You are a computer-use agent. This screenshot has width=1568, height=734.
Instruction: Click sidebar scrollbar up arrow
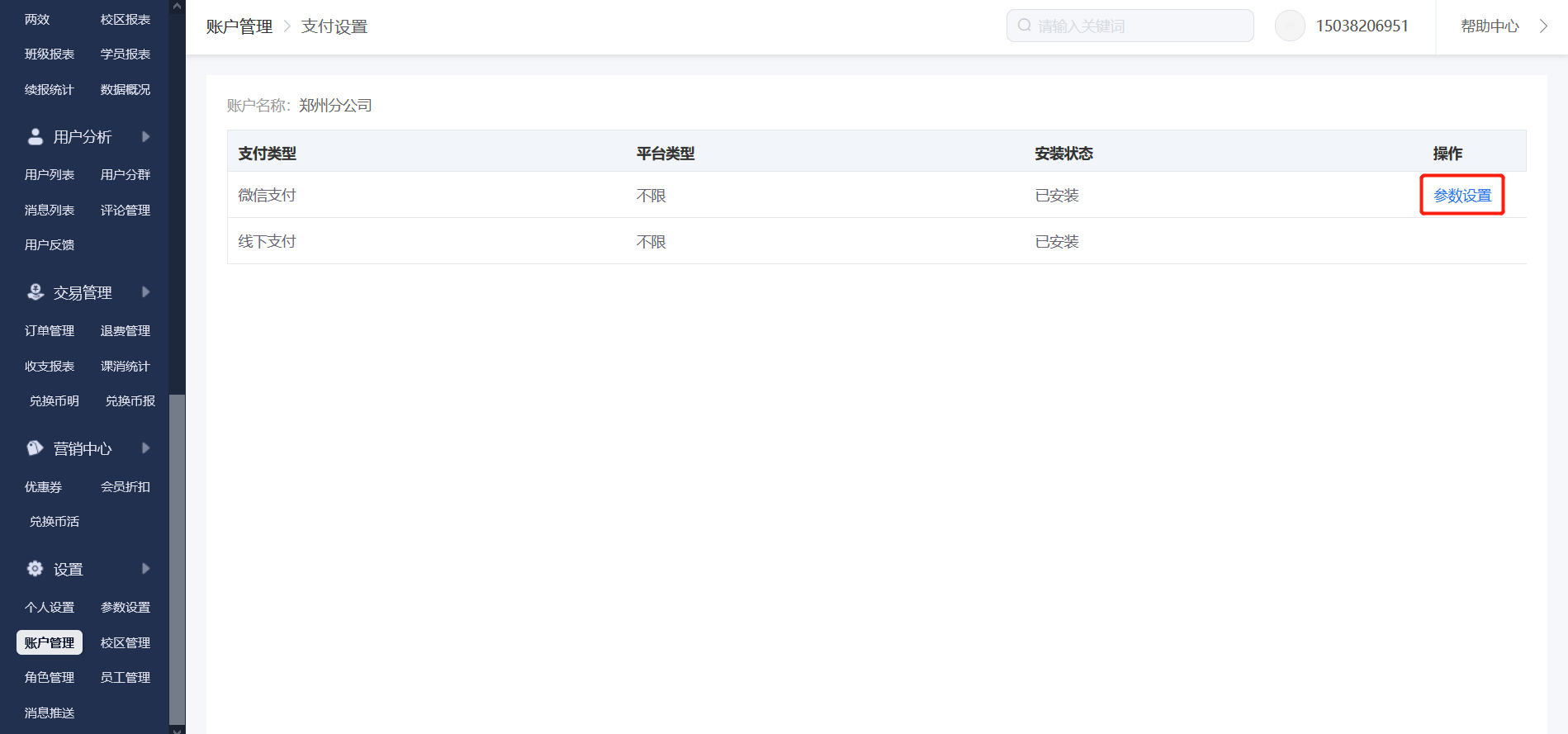[x=177, y=6]
